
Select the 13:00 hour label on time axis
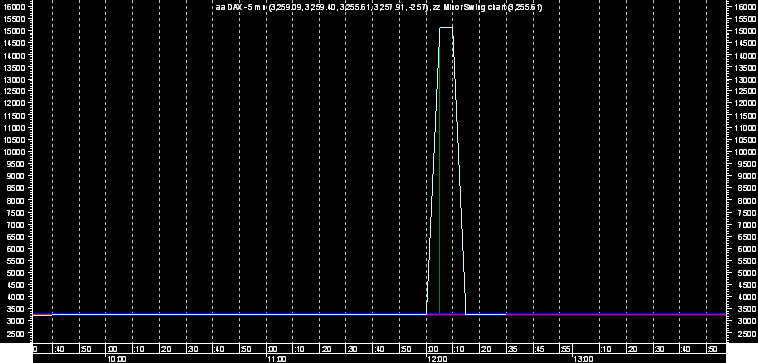click(x=583, y=359)
